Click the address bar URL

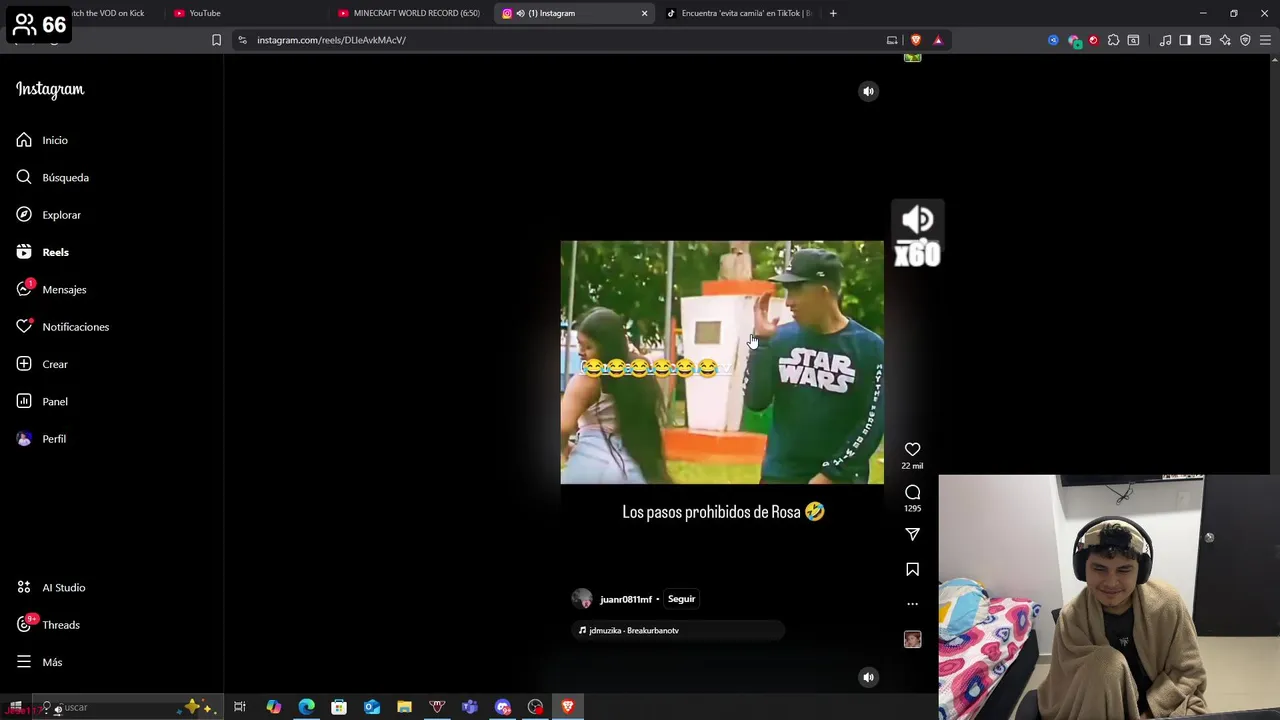[x=331, y=40]
